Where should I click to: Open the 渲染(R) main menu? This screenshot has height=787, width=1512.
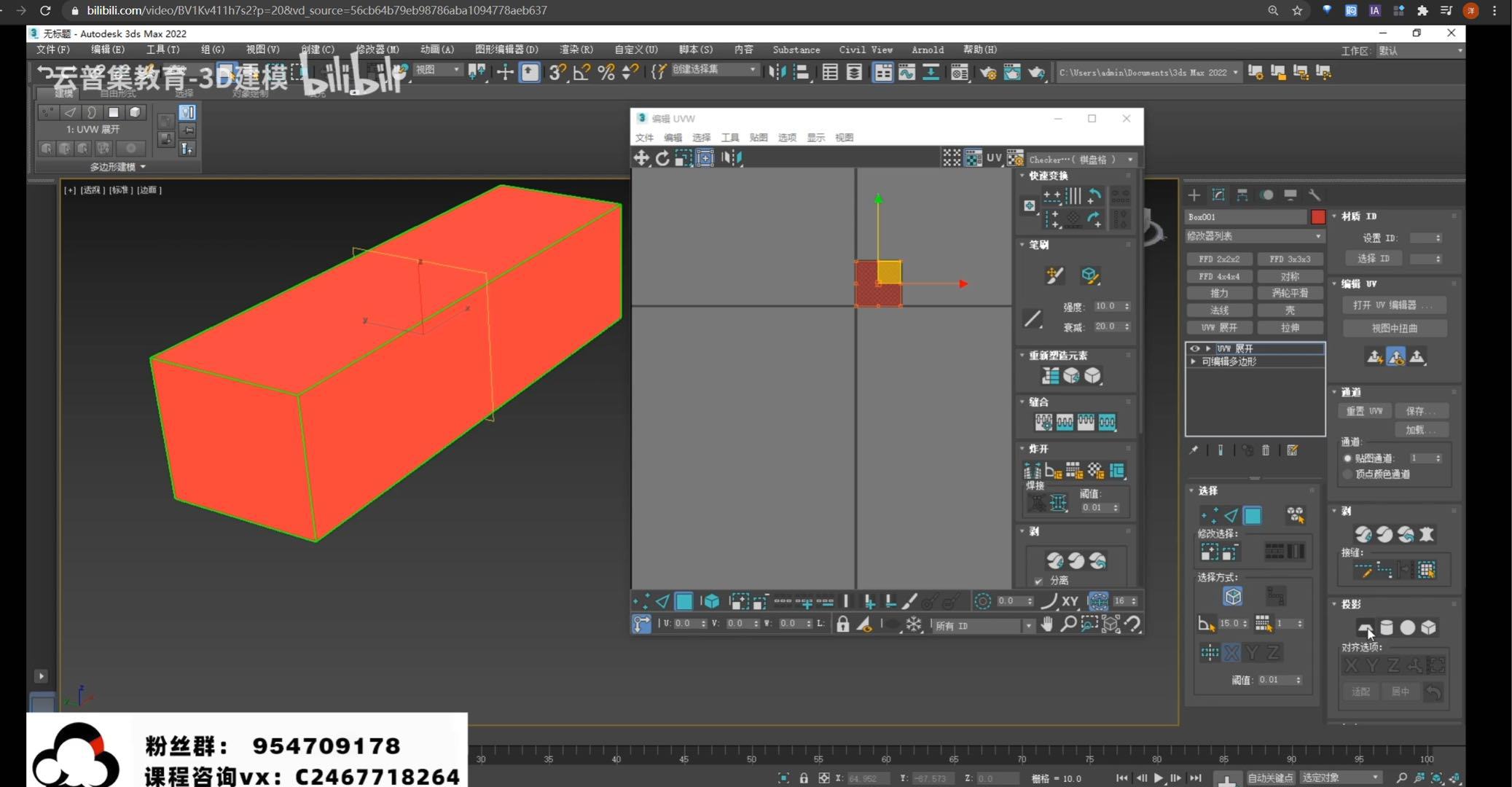[x=576, y=50]
